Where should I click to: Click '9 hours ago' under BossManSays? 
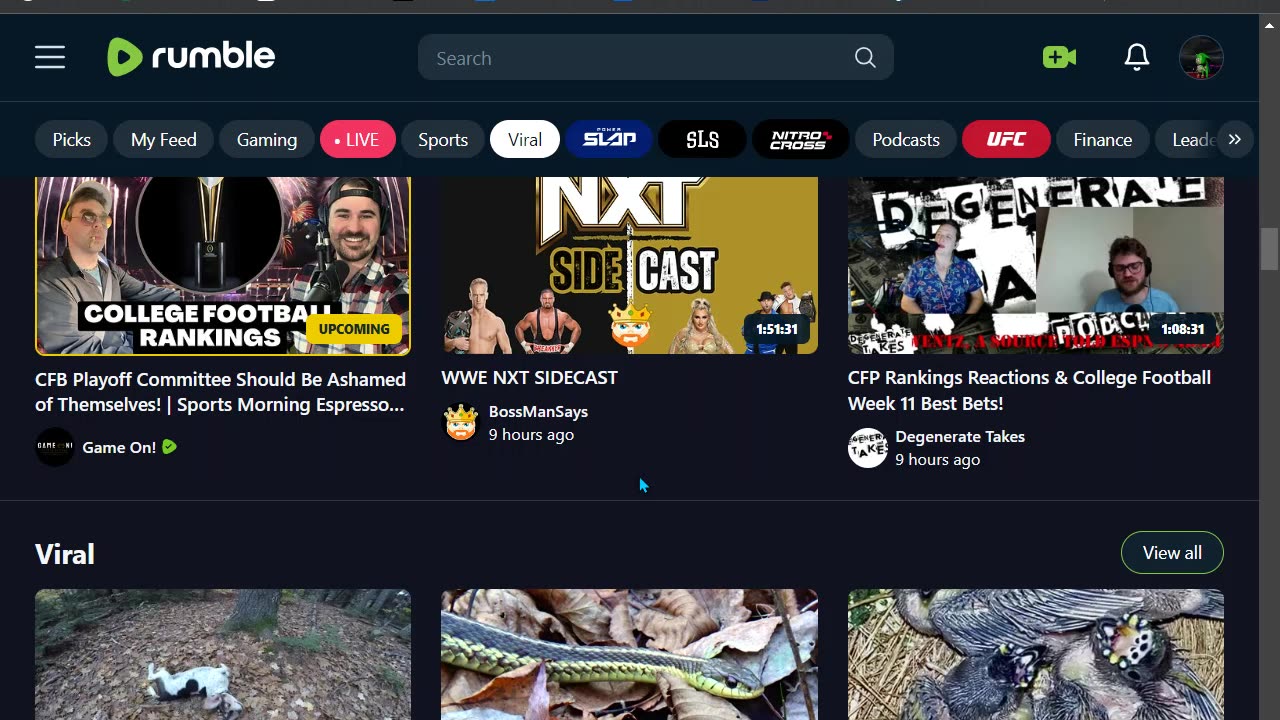[531, 434]
